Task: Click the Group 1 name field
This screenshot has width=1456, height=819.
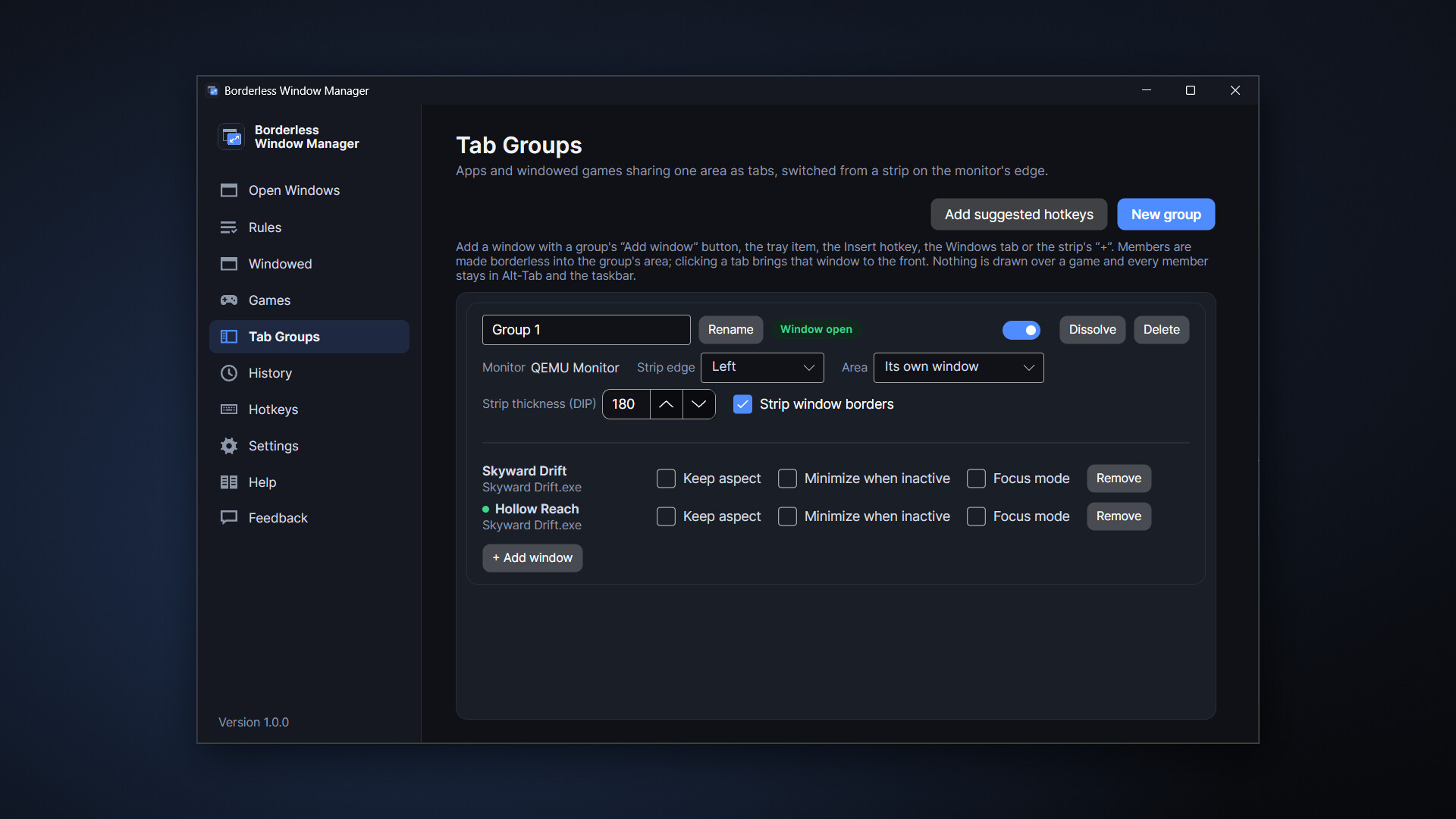Action: (586, 330)
